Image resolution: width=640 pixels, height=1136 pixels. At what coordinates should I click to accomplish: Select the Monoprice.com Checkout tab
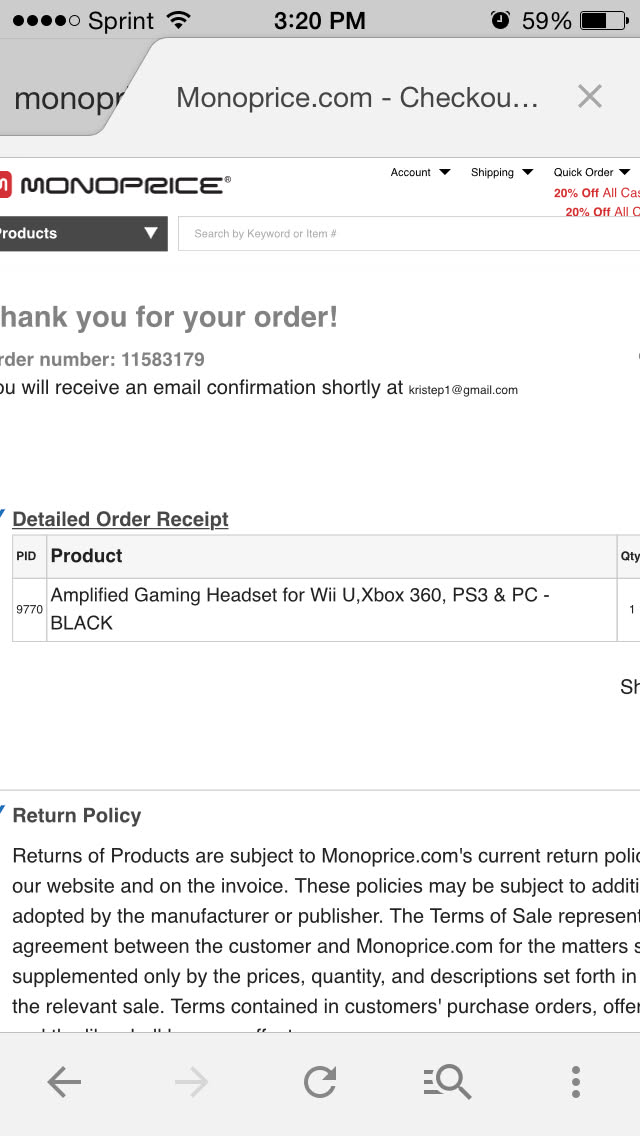pyautogui.click(x=357, y=97)
